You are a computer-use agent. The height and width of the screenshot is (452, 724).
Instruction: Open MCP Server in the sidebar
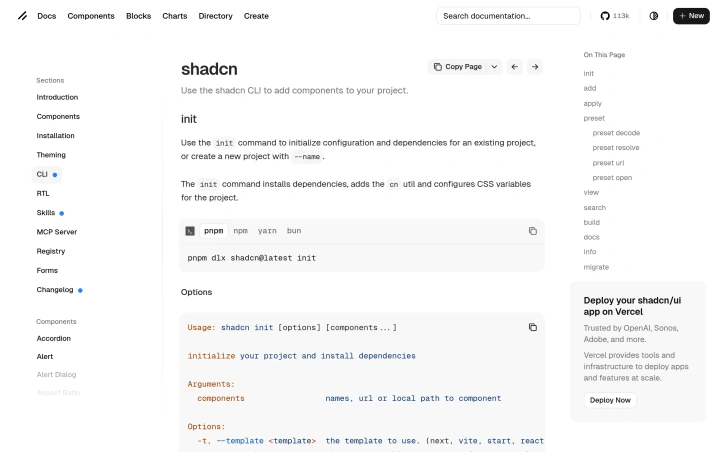pyautogui.click(x=57, y=232)
